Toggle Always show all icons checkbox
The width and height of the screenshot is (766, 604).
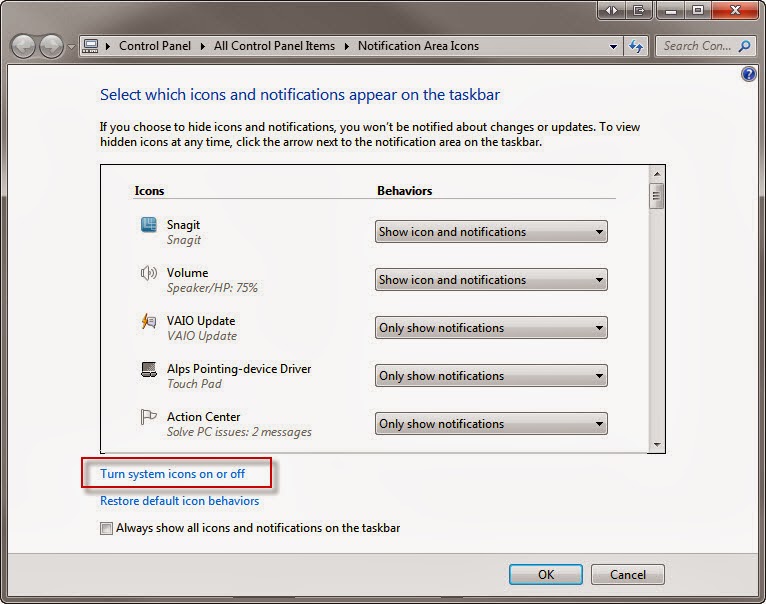coord(106,528)
